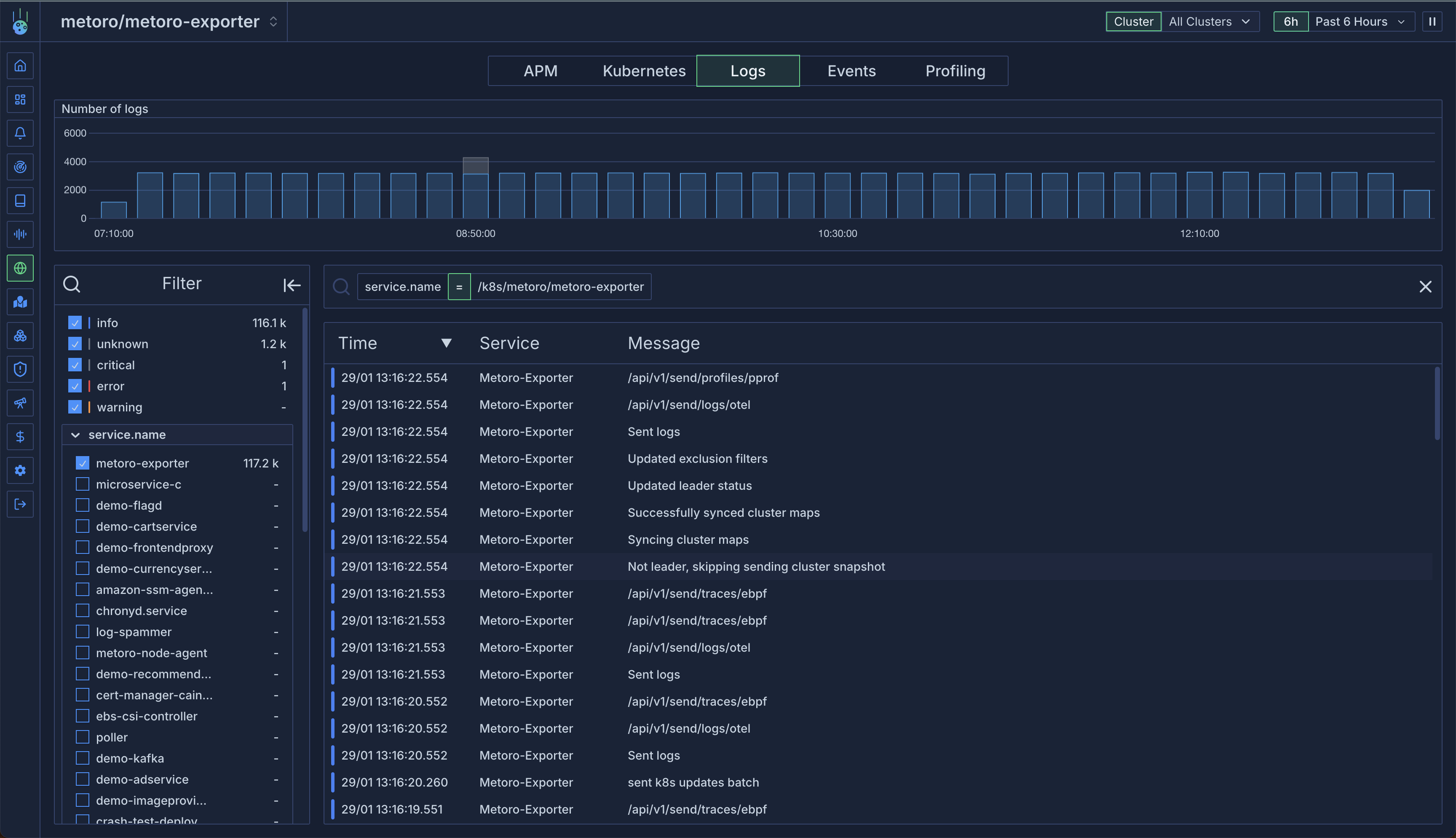This screenshot has height=838, width=1456.
Task: Click the logout icon in sidebar
Action: coord(20,504)
